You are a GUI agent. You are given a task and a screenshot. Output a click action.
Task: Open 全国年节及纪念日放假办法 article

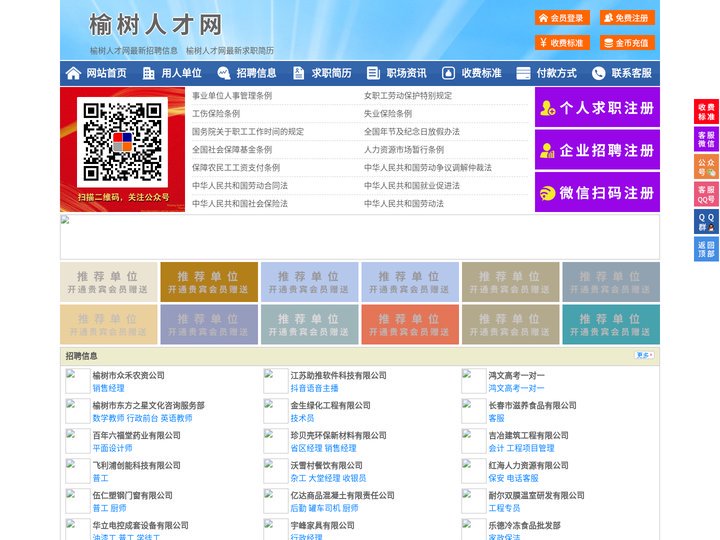412,131
